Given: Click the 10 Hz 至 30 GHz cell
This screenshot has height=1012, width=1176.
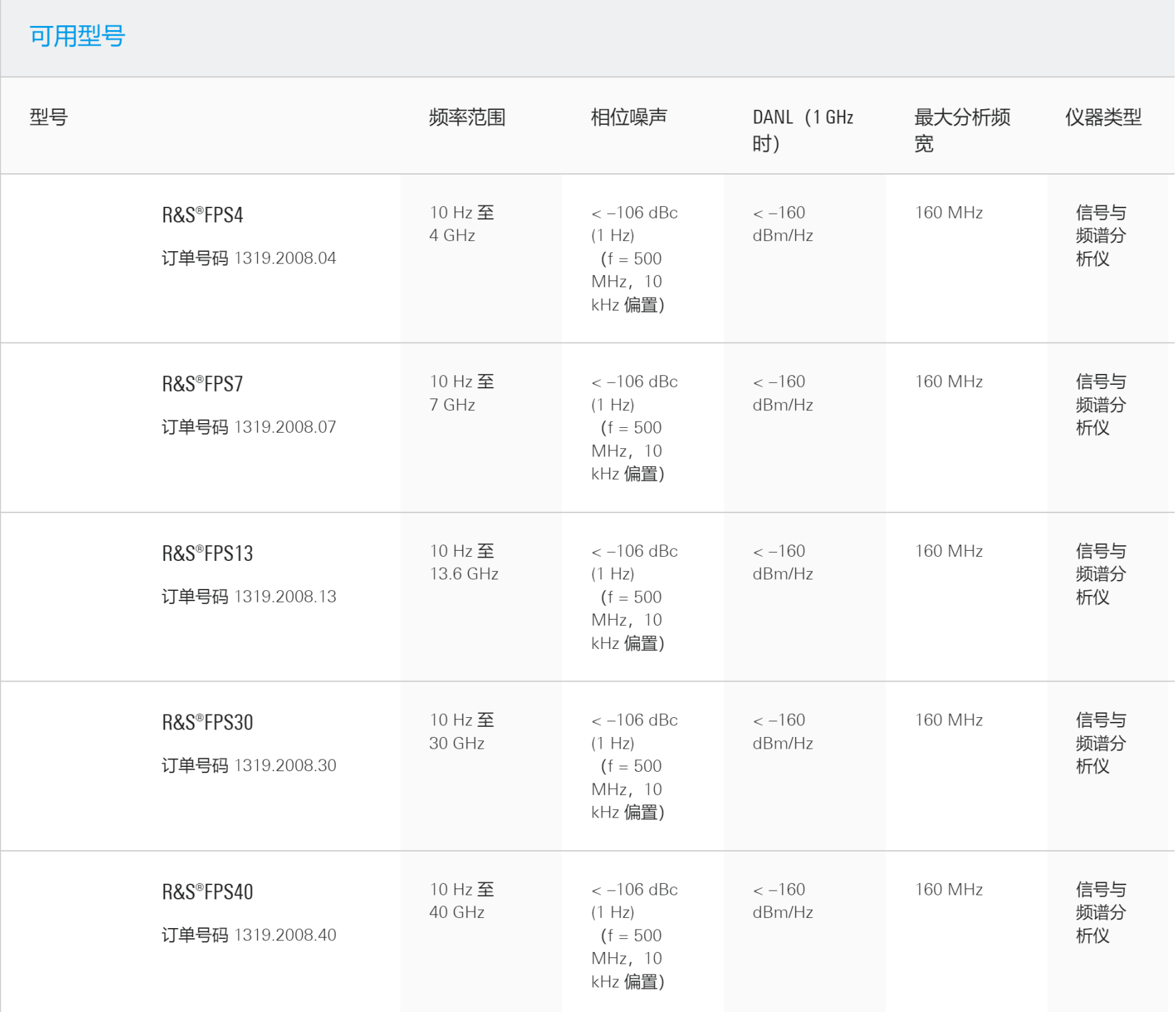Looking at the screenshot, I should (x=462, y=732).
